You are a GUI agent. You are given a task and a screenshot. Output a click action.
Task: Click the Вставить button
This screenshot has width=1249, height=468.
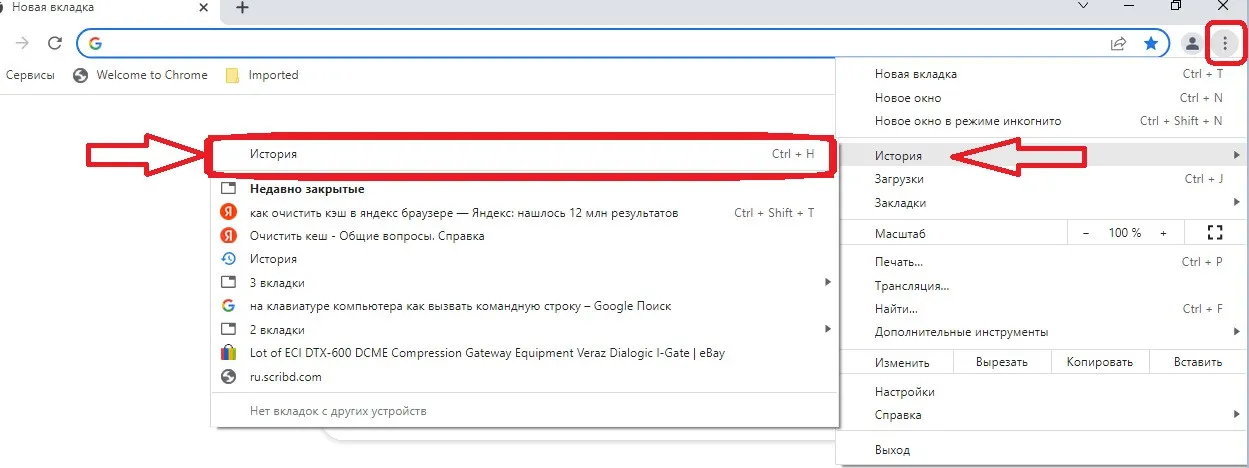click(1198, 363)
